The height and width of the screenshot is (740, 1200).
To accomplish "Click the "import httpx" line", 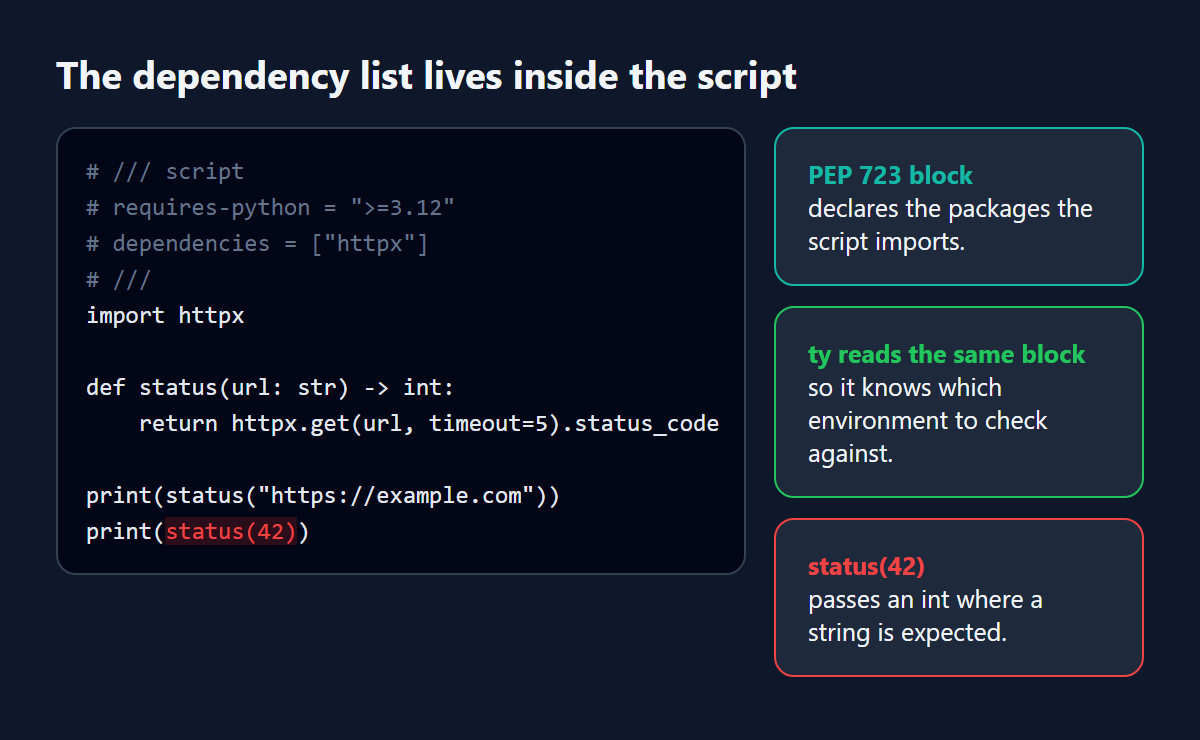I will click(x=165, y=316).
